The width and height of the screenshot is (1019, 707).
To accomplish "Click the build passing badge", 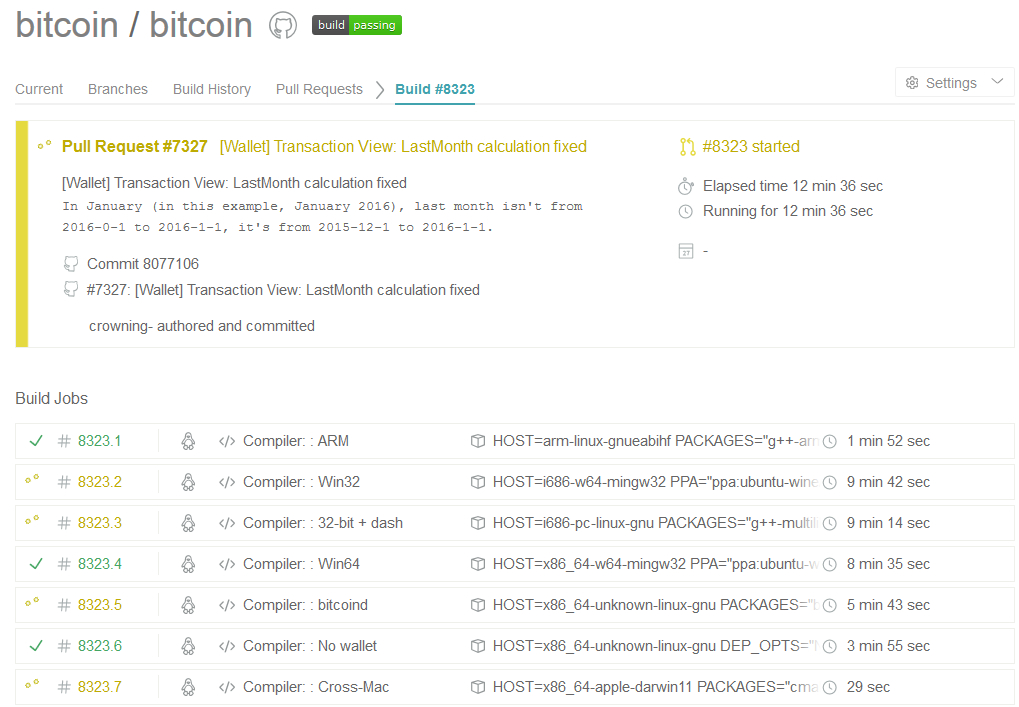I will click(357, 25).
